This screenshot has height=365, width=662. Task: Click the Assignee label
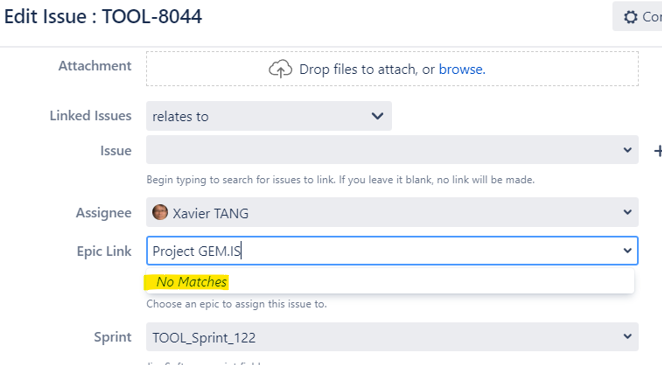(104, 213)
